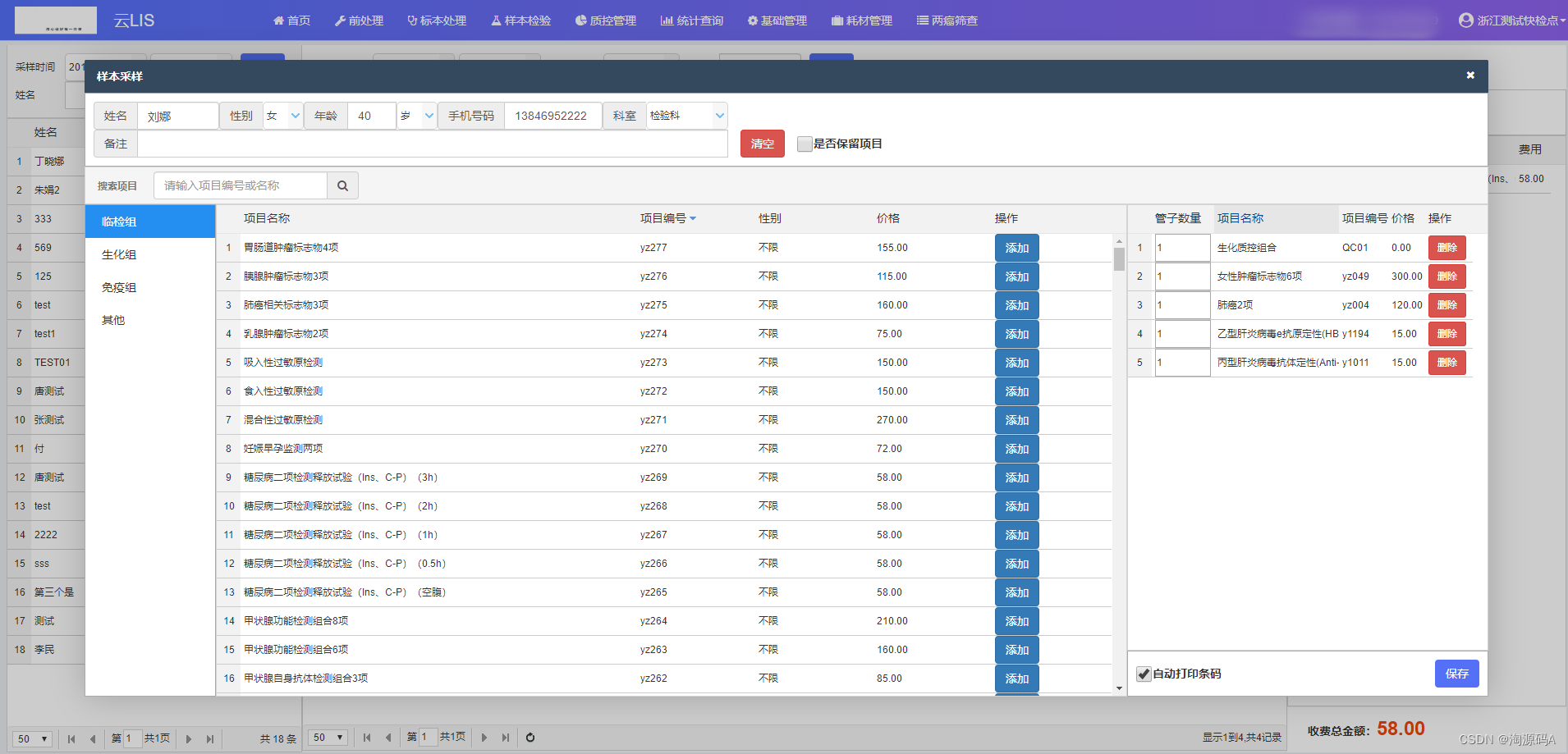Image resolution: width=1568 pixels, height=754 pixels.
Task: Go to next page in left pager
Action: tap(189, 738)
